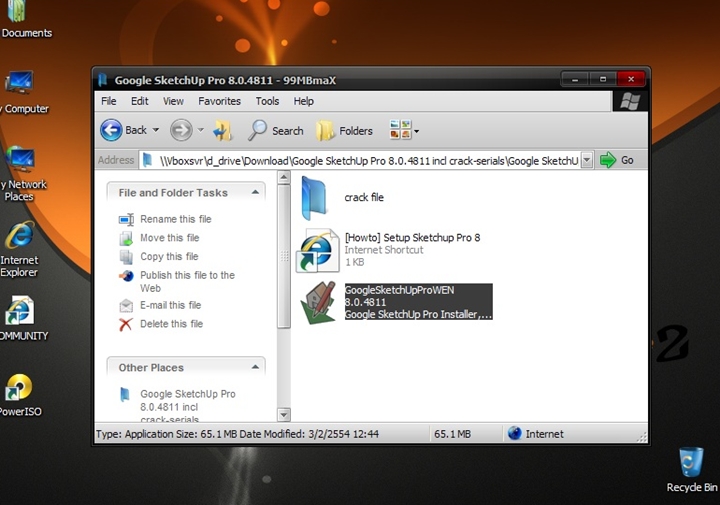Toggle the Folders pane
720x505 pixels.
pos(344,131)
